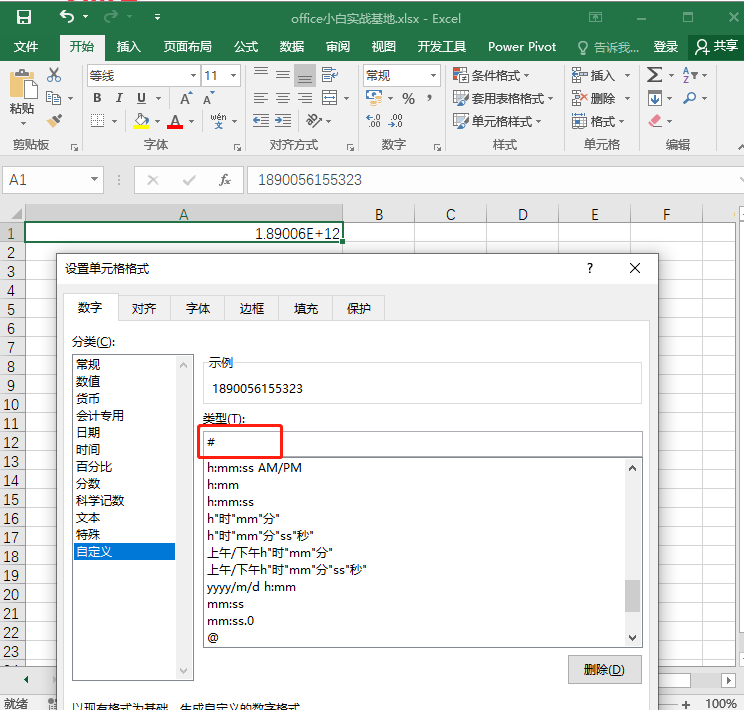Click 登录 sign-in link

(x=666, y=47)
